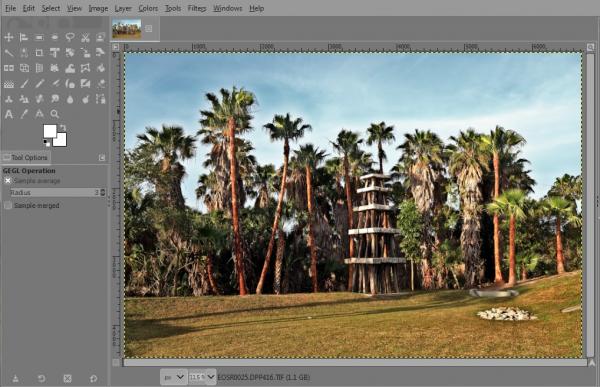
Task: Open the Colors menu
Action: coord(148,8)
